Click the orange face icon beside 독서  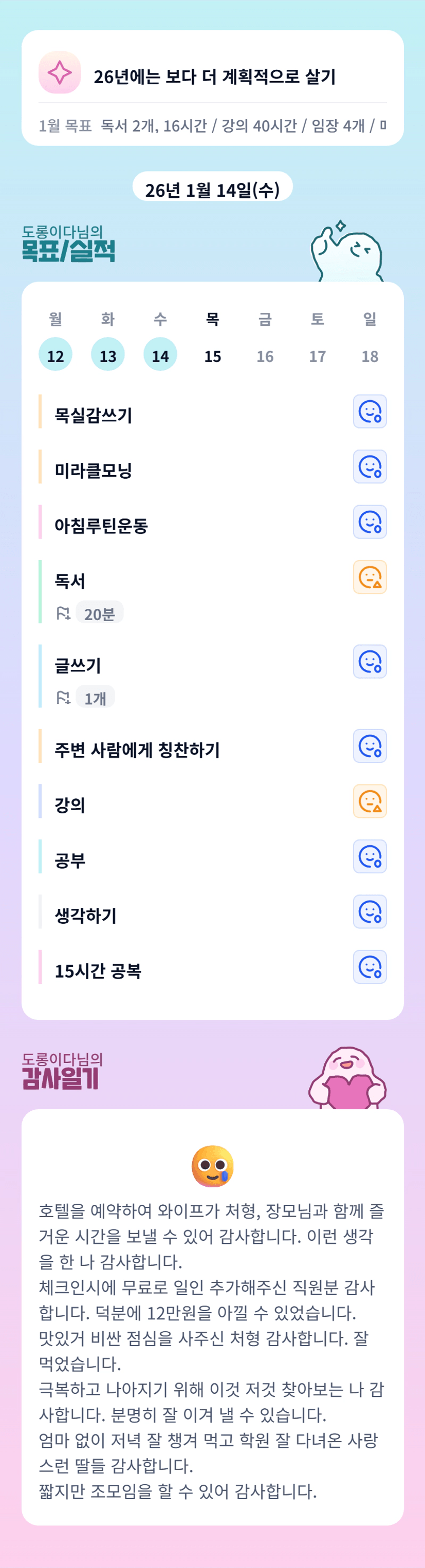pos(369,577)
